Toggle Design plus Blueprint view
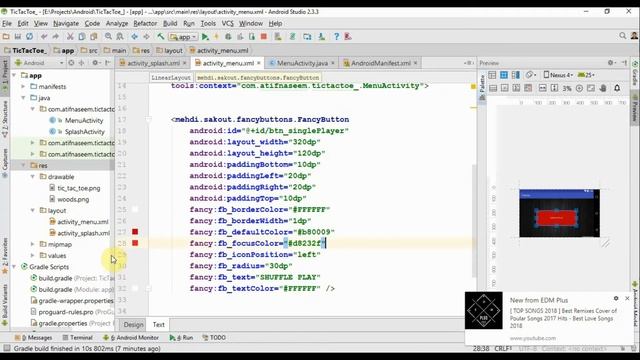 (x=516, y=75)
